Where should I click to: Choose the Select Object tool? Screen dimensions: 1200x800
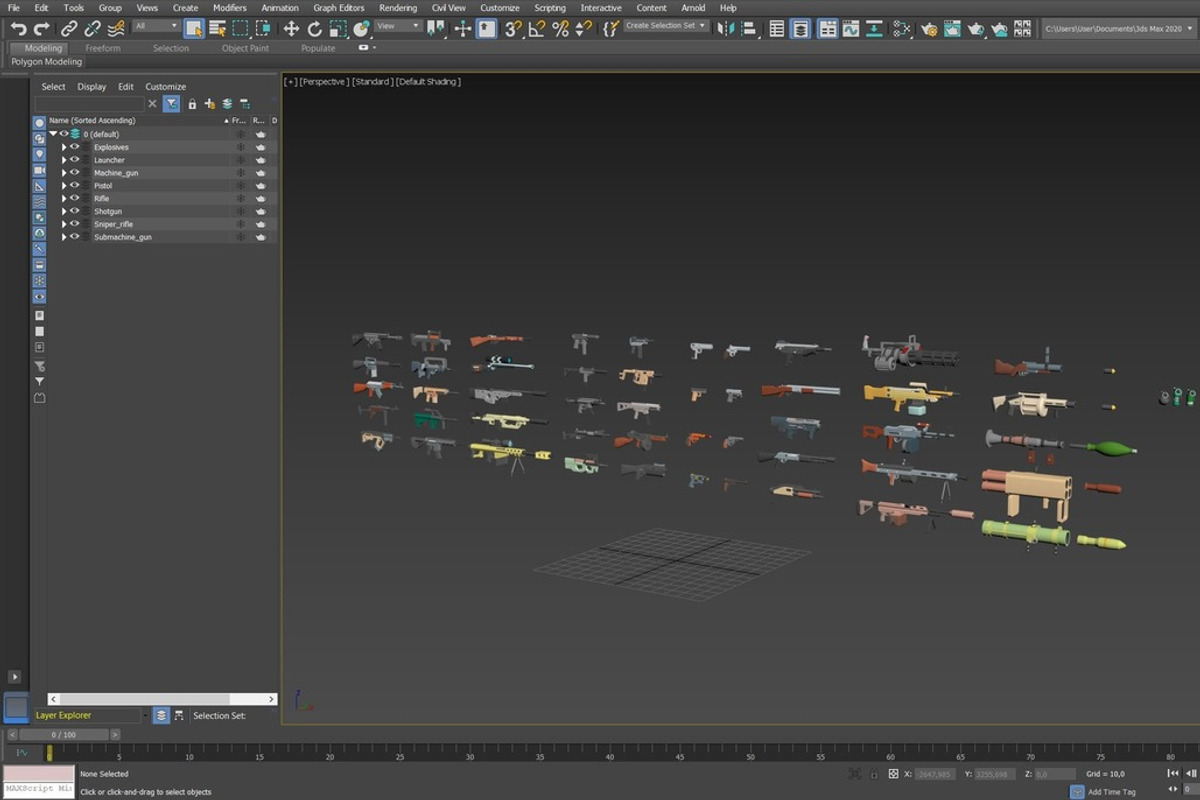[194, 29]
